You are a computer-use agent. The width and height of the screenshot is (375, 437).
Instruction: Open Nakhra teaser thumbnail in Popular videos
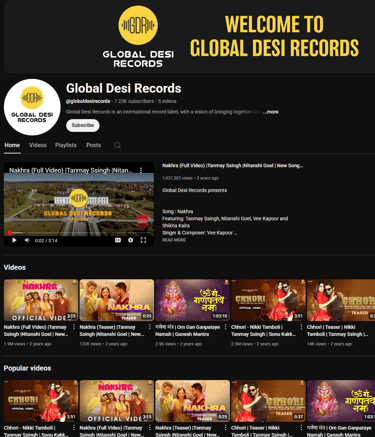tap(192, 401)
